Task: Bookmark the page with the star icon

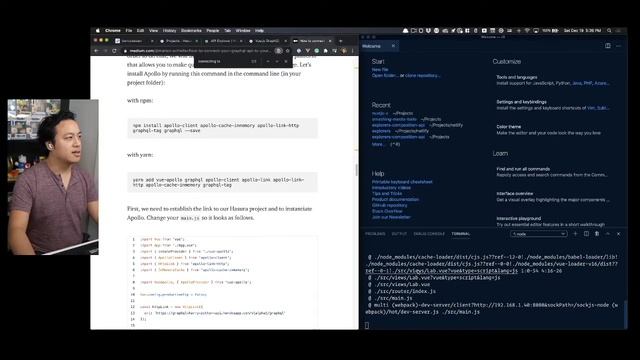Action: point(287,51)
